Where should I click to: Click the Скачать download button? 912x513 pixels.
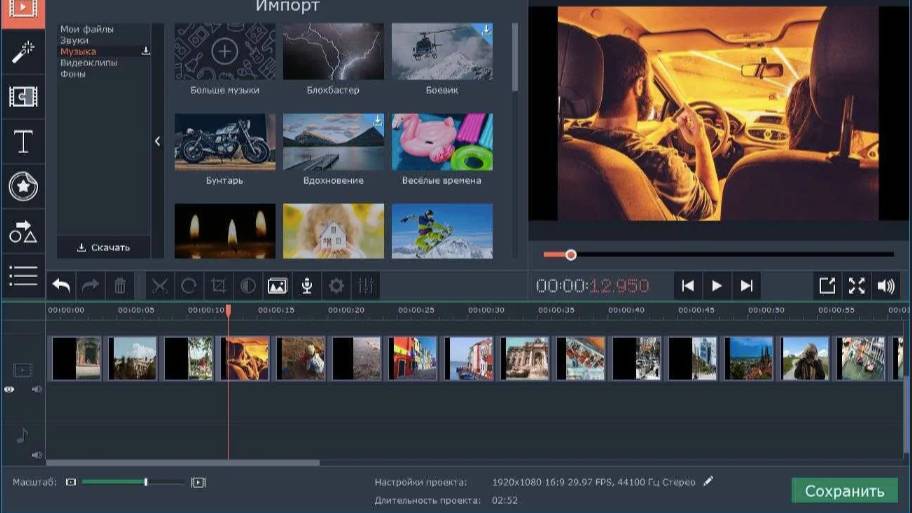[104, 248]
